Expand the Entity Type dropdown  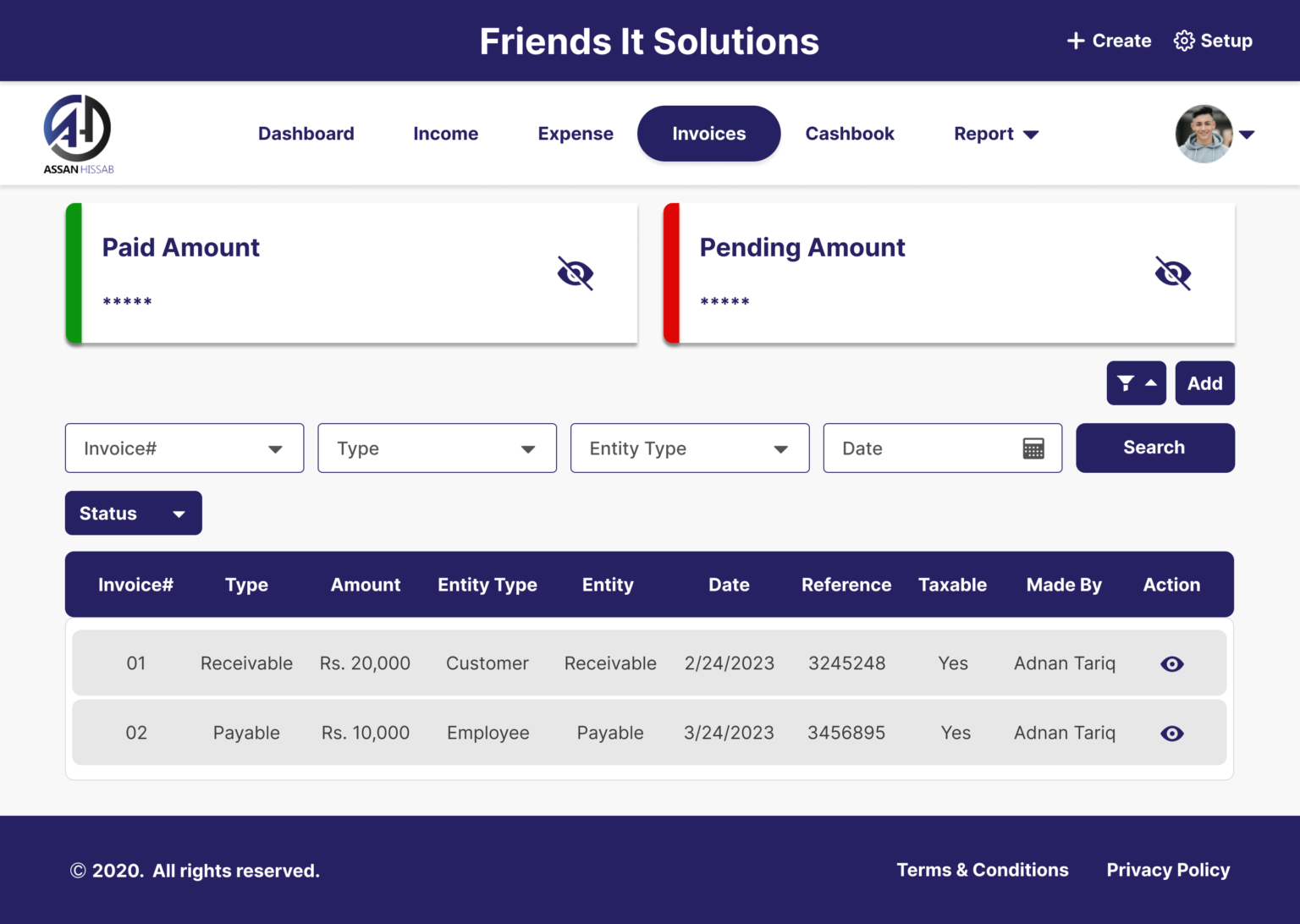click(690, 448)
